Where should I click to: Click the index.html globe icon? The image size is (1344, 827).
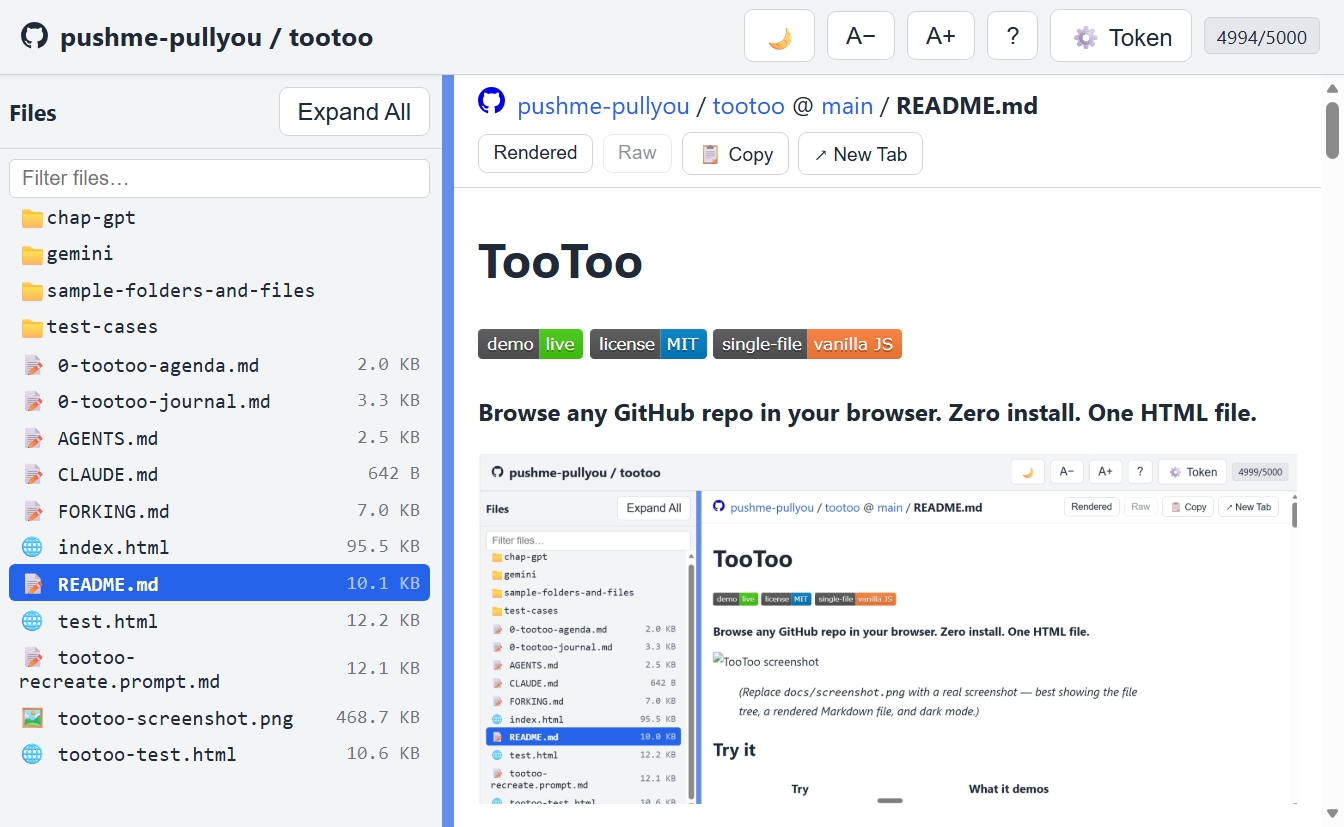33,547
